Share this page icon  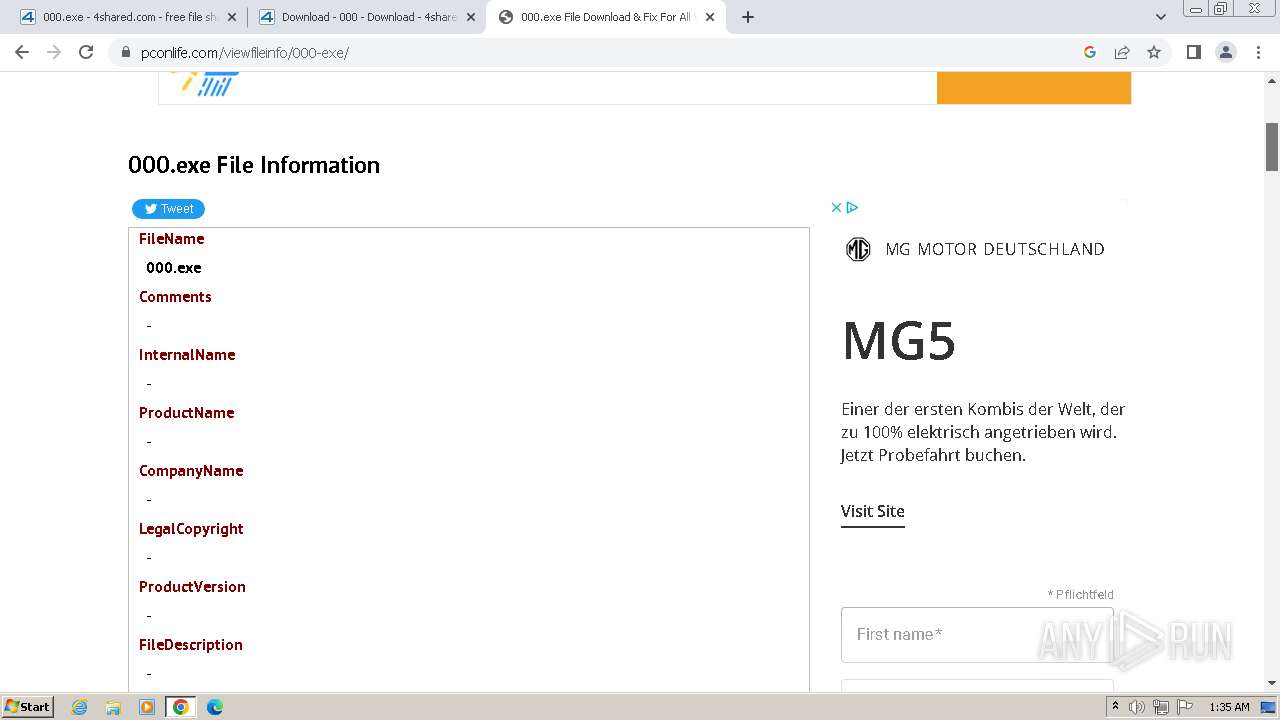1122,52
